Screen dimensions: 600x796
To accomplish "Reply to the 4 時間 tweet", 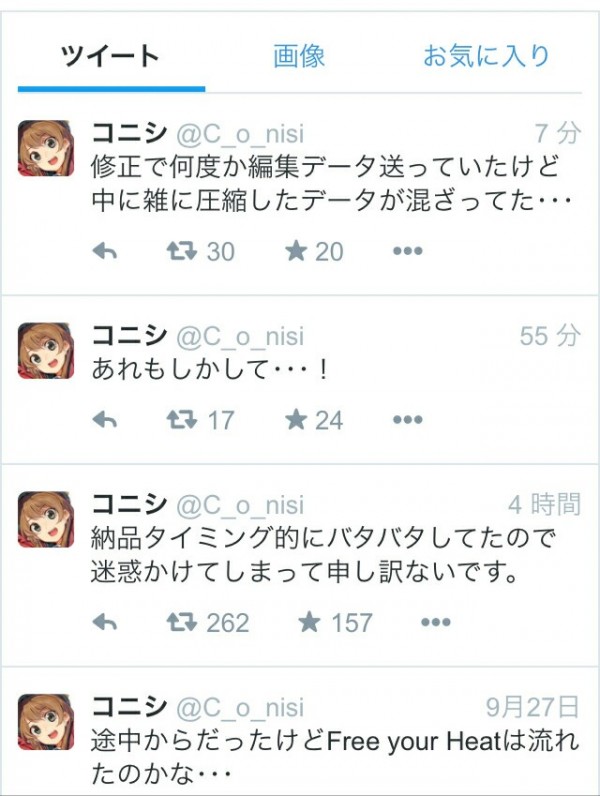I will [105, 623].
